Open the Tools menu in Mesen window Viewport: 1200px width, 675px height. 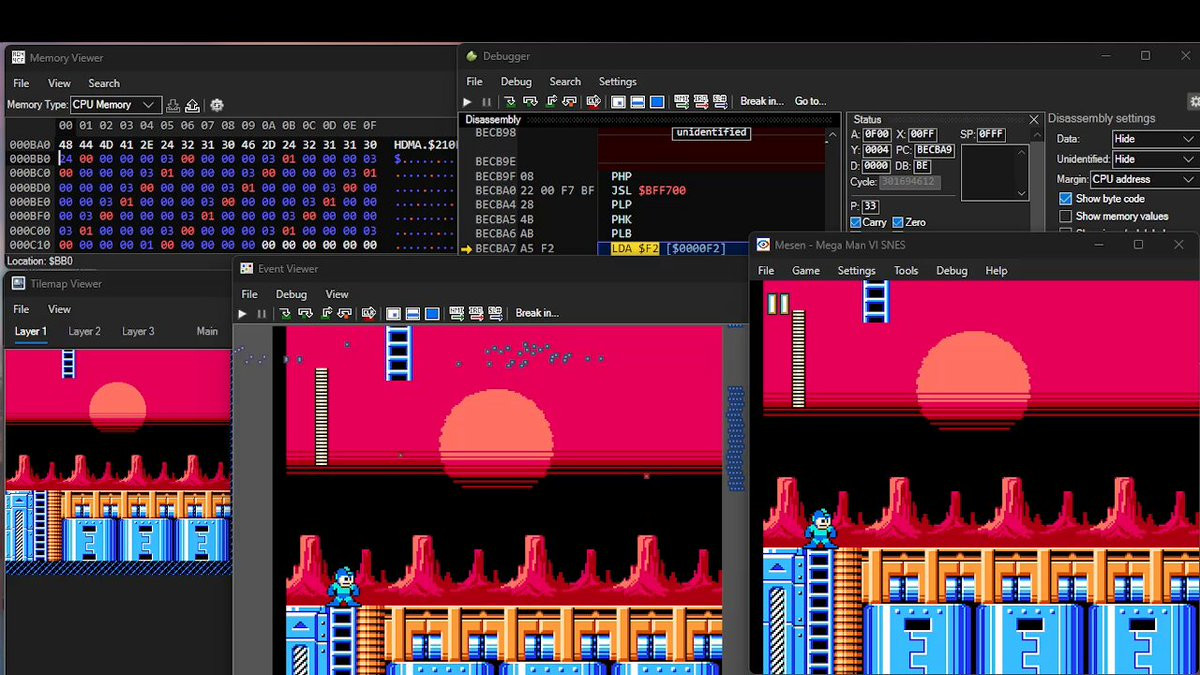[905, 271]
